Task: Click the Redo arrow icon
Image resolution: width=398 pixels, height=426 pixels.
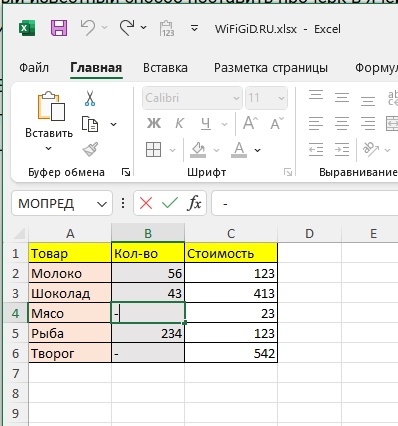Action: pos(127,27)
